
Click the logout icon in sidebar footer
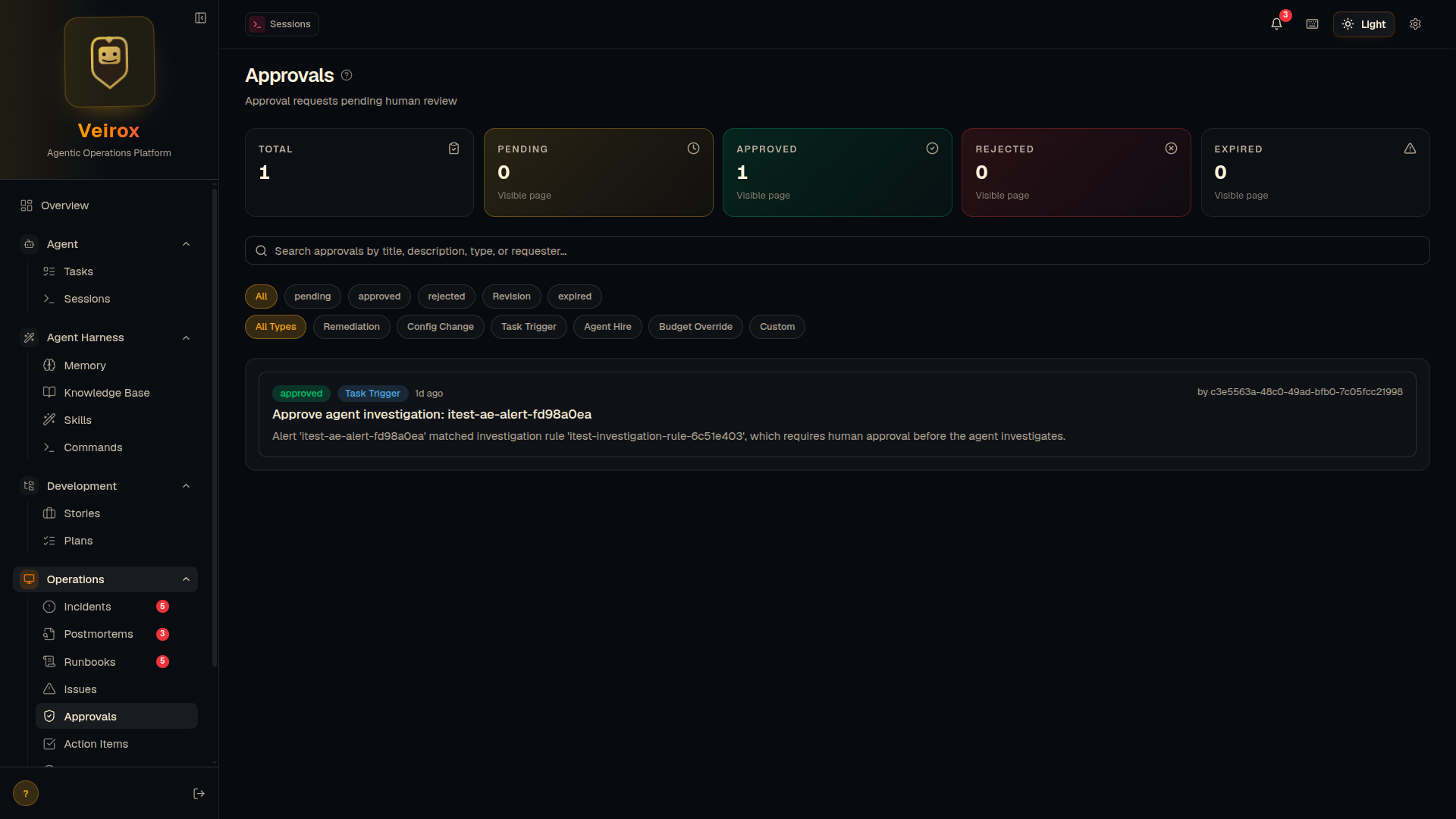pyautogui.click(x=199, y=793)
